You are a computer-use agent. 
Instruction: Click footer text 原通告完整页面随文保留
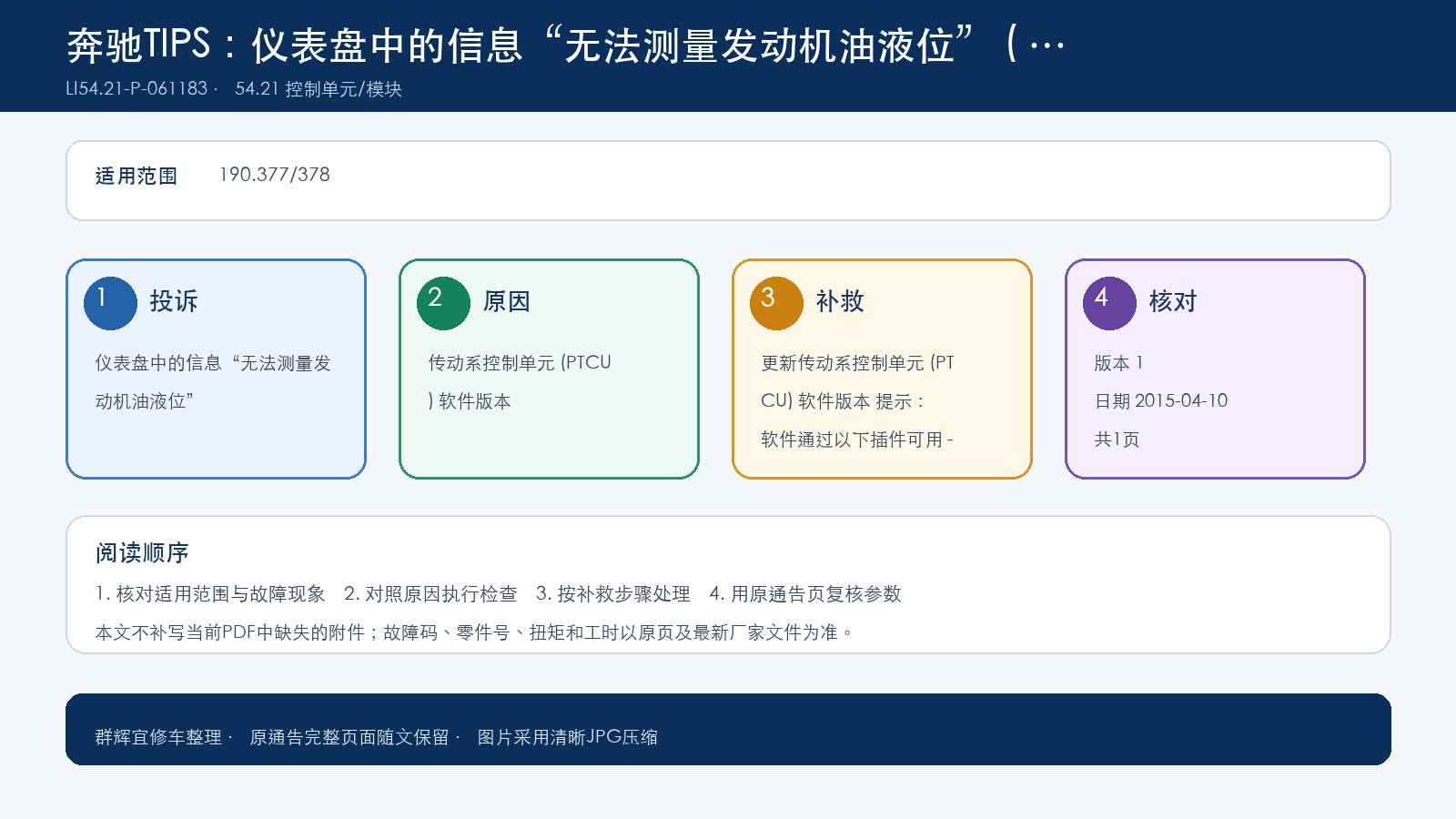pos(349,737)
